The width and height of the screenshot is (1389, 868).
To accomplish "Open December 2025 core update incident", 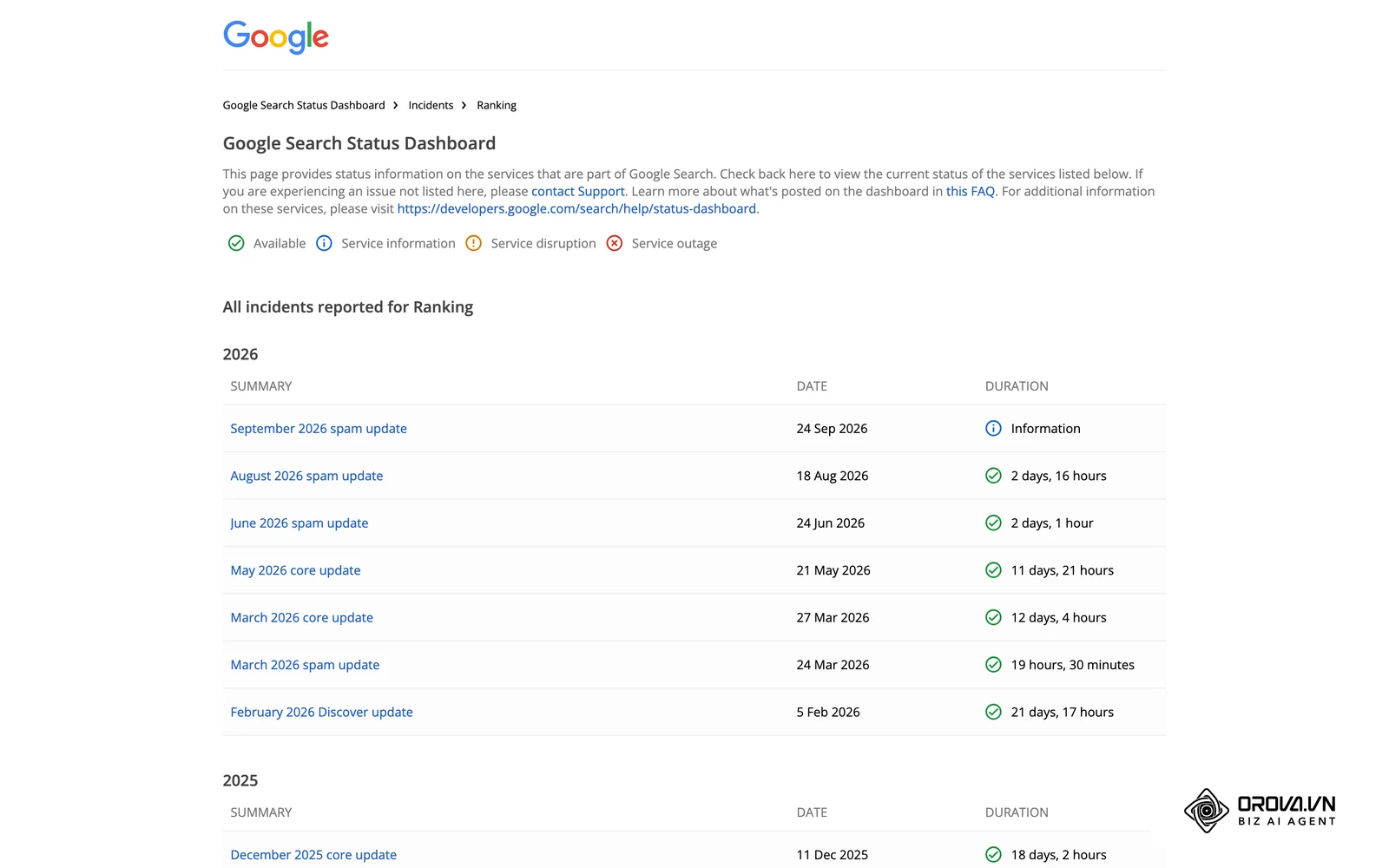I will (313, 855).
